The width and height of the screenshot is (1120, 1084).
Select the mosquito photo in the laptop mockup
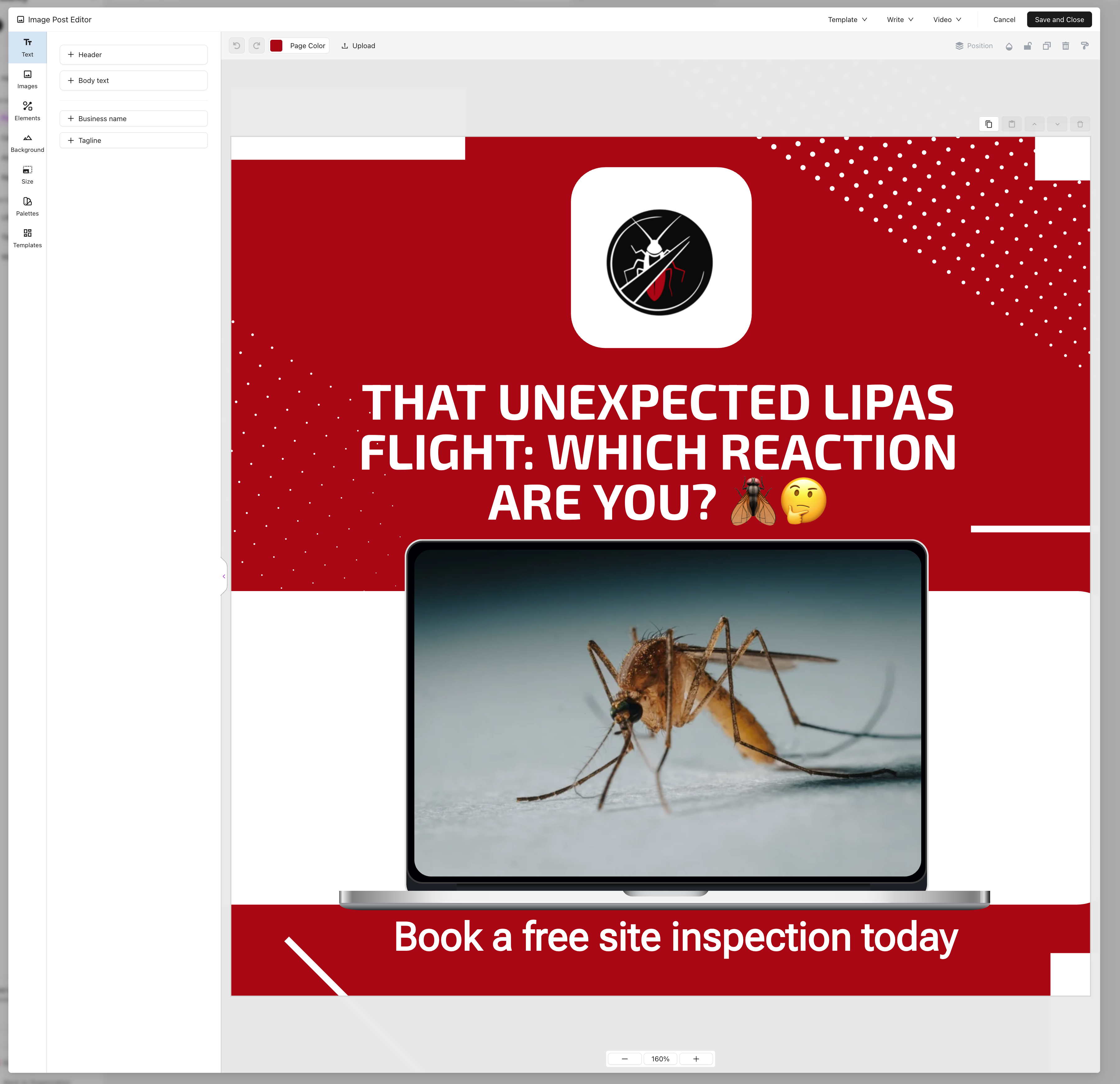[x=667, y=713]
